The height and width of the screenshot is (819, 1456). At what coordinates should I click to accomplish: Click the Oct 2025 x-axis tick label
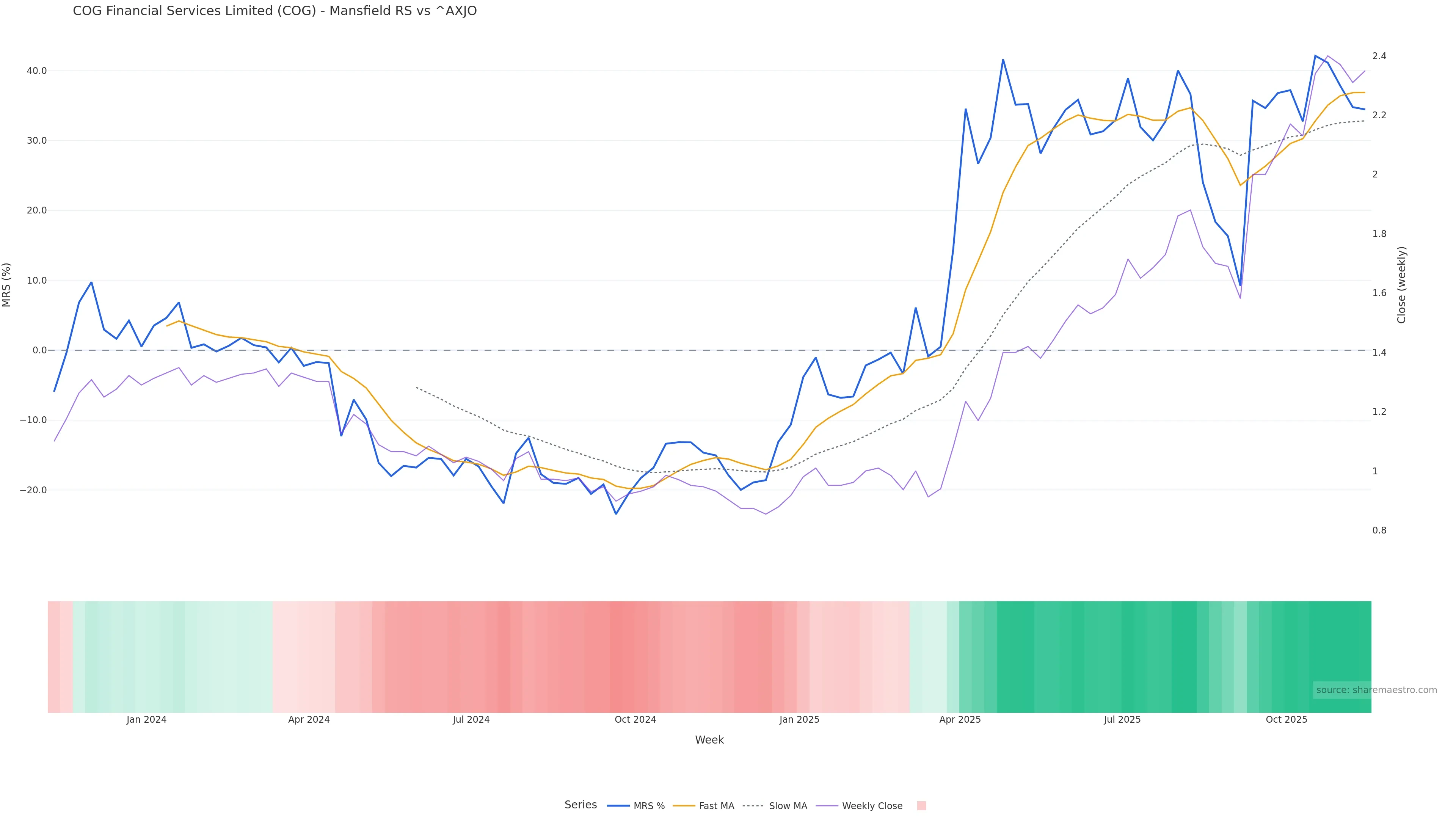[x=1287, y=720]
